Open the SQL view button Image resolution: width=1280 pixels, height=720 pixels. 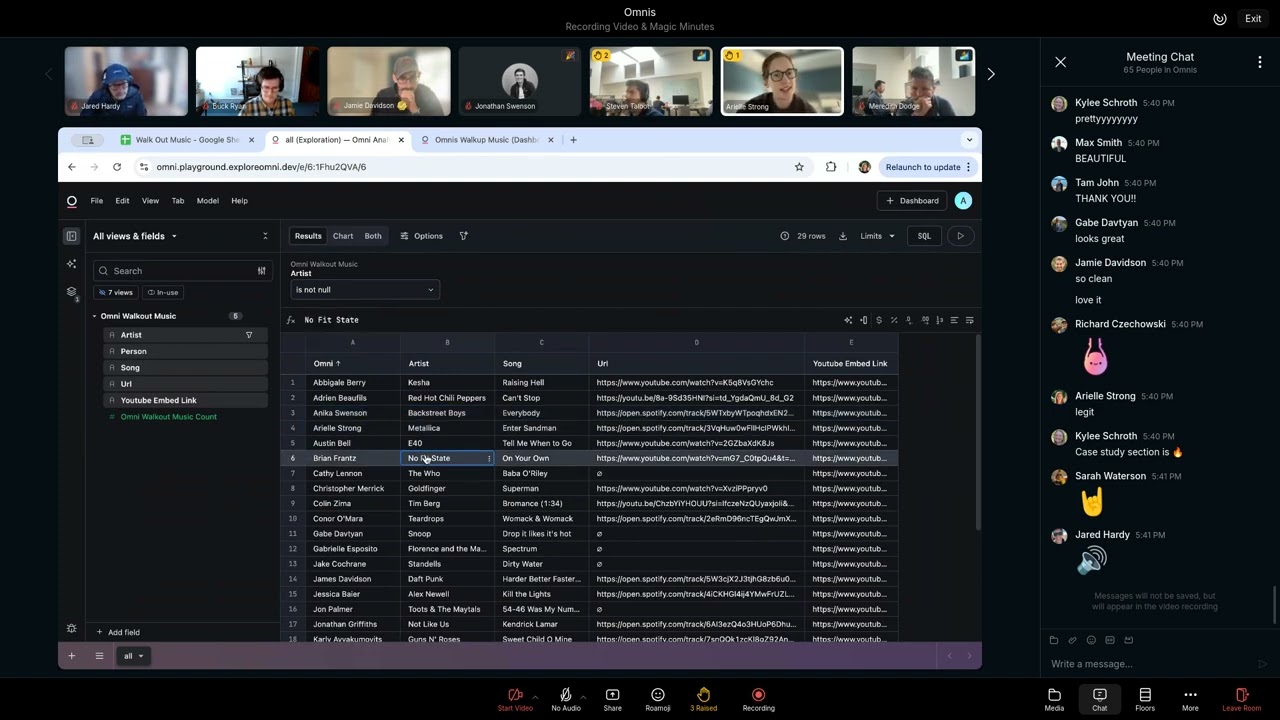924,236
